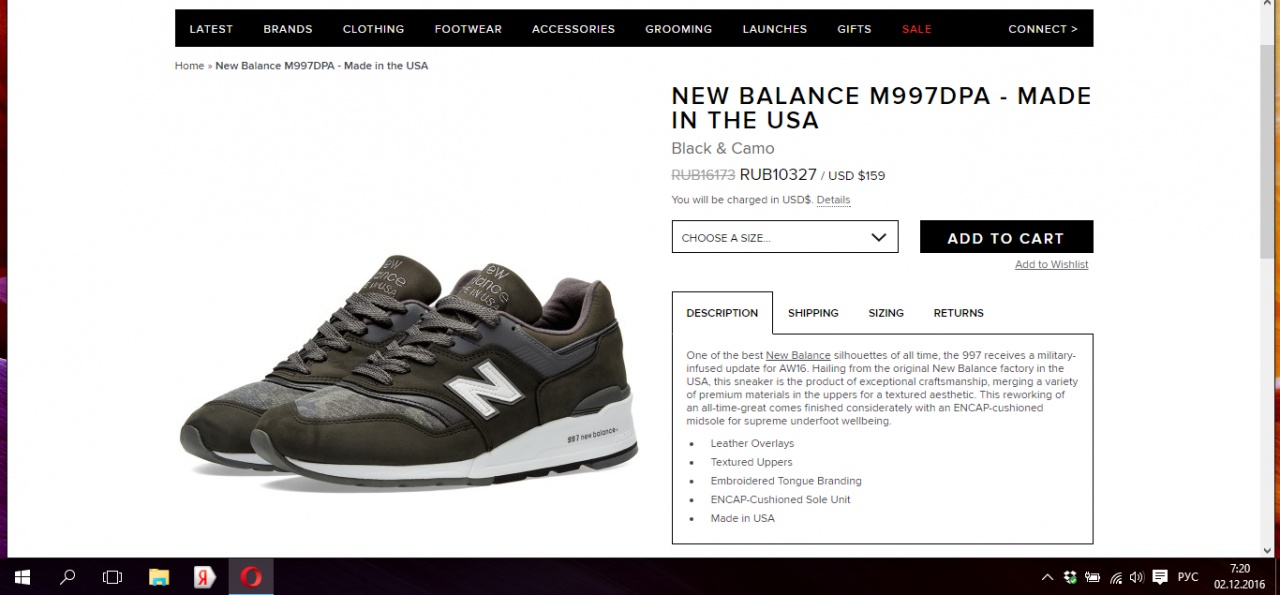Image resolution: width=1280 pixels, height=595 pixels.
Task: Switch to Opera browser in taskbar
Action: click(251, 577)
